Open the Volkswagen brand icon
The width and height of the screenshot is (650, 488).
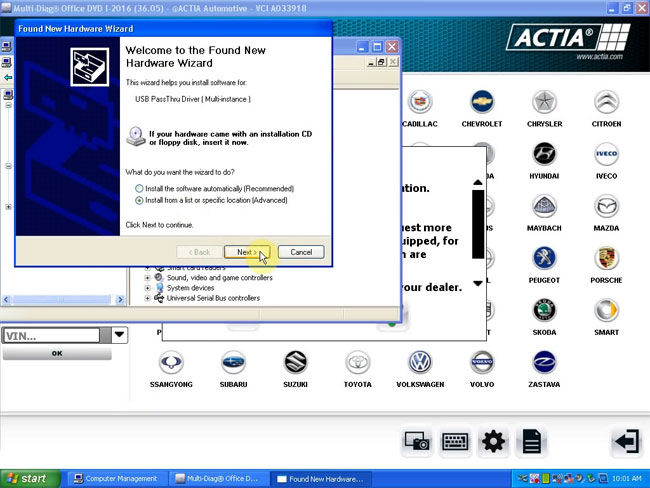[x=420, y=362]
